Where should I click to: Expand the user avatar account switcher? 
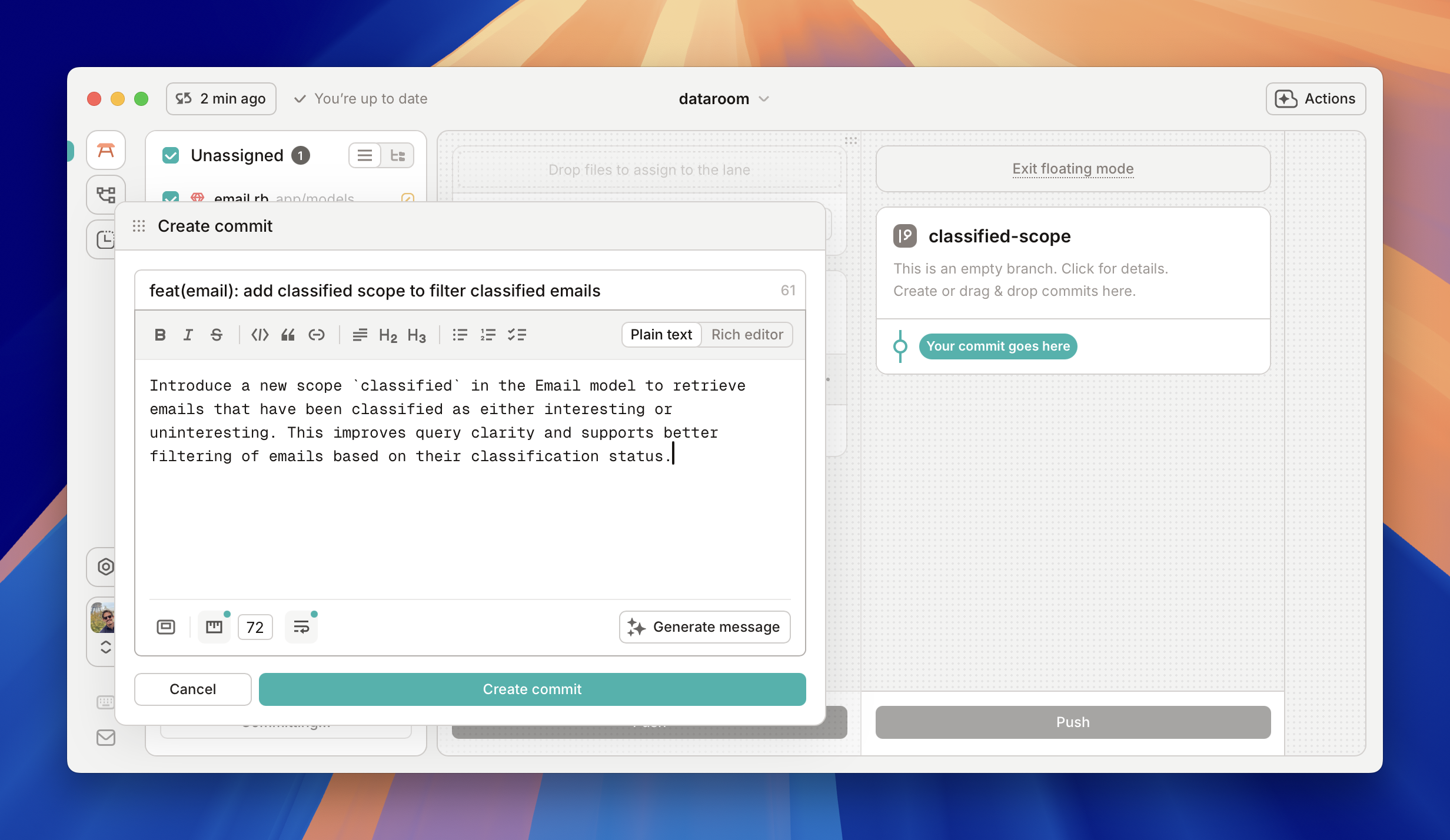[106, 646]
